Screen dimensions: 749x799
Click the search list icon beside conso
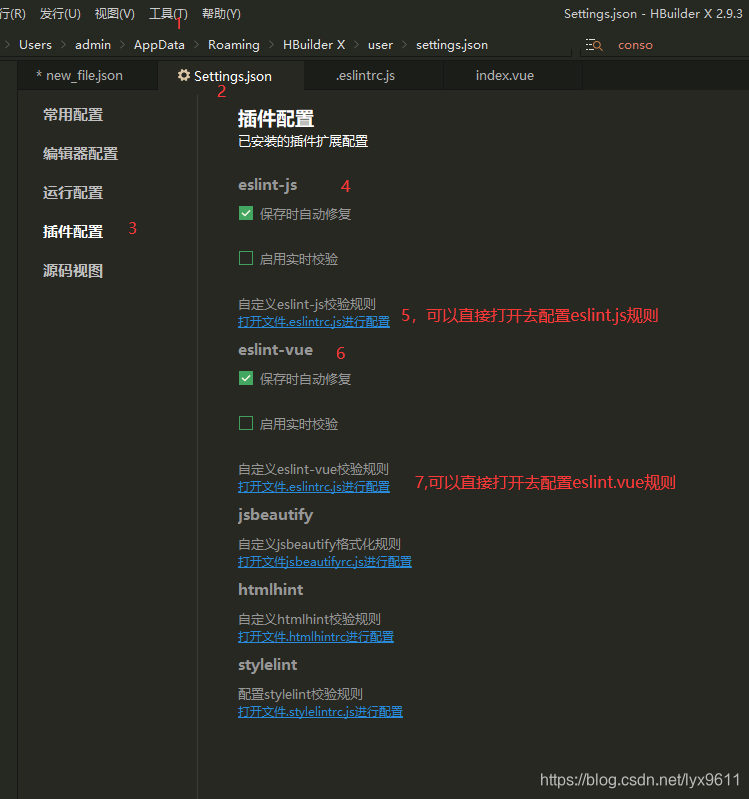click(x=594, y=45)
